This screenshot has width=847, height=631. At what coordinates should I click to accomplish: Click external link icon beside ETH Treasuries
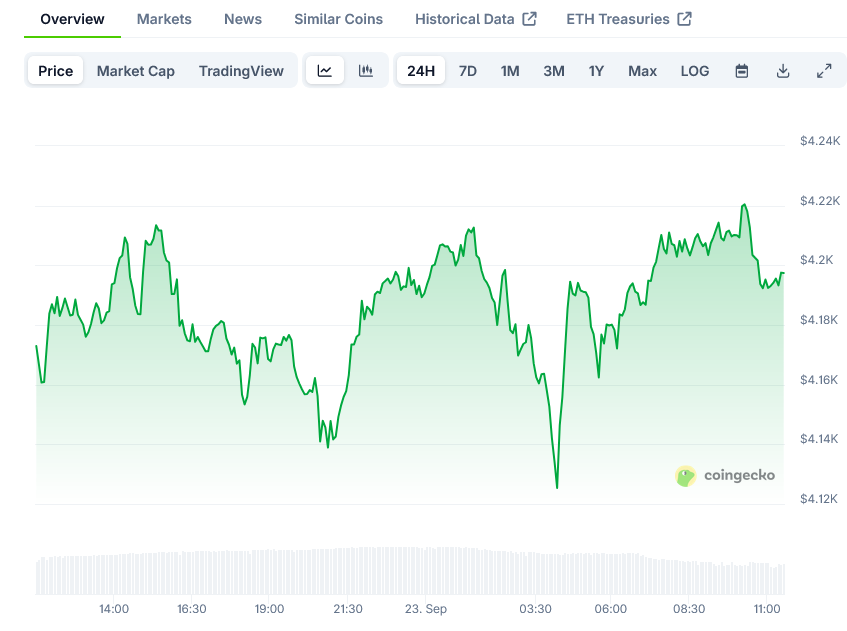coord(685,19)
